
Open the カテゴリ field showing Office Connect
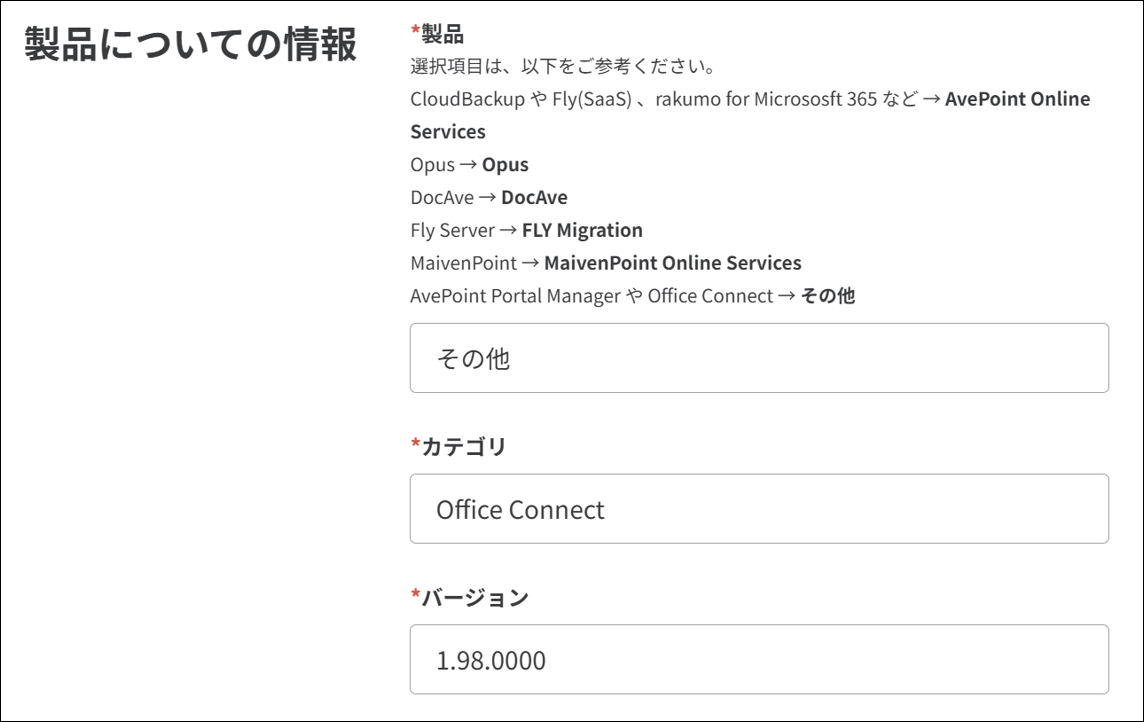point(759,509)
